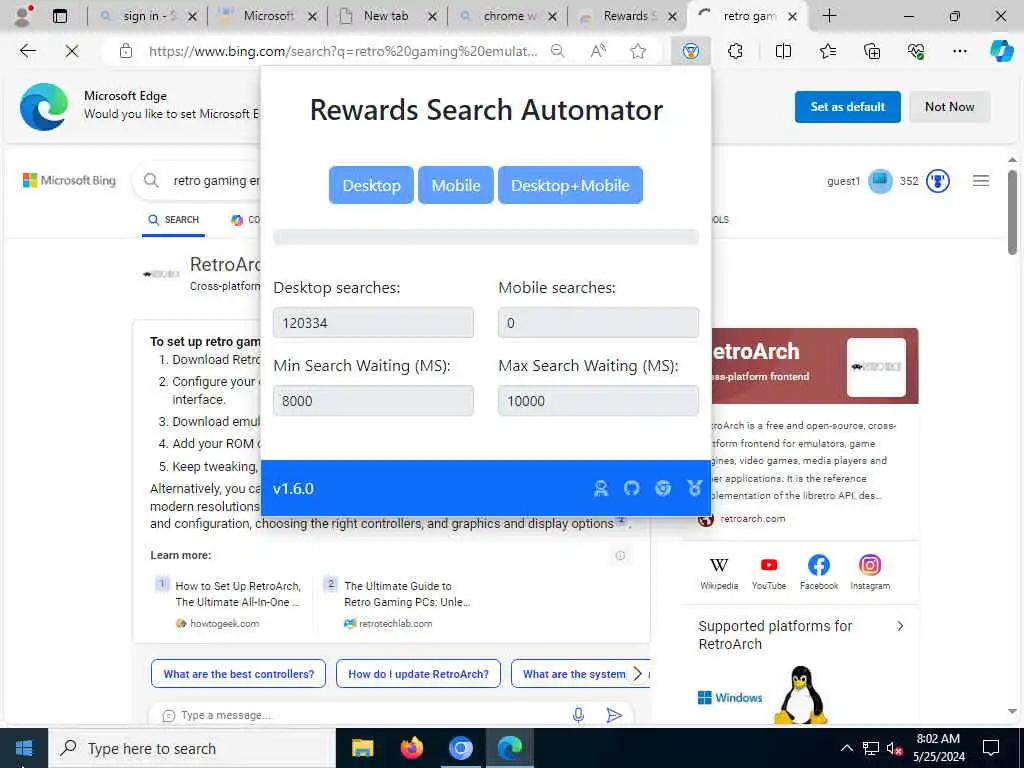The height and width of the screenshot is (768, 1024).
Task: Click the Desktop searches input field
Action: [374, 323]
